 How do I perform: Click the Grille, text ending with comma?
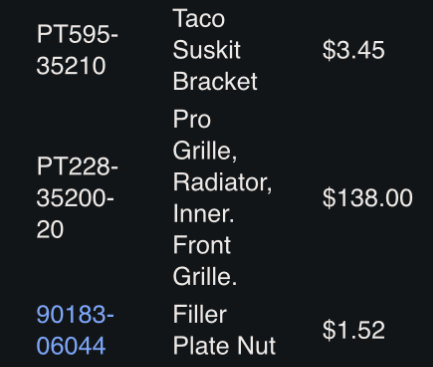click(x=205, y=151)
